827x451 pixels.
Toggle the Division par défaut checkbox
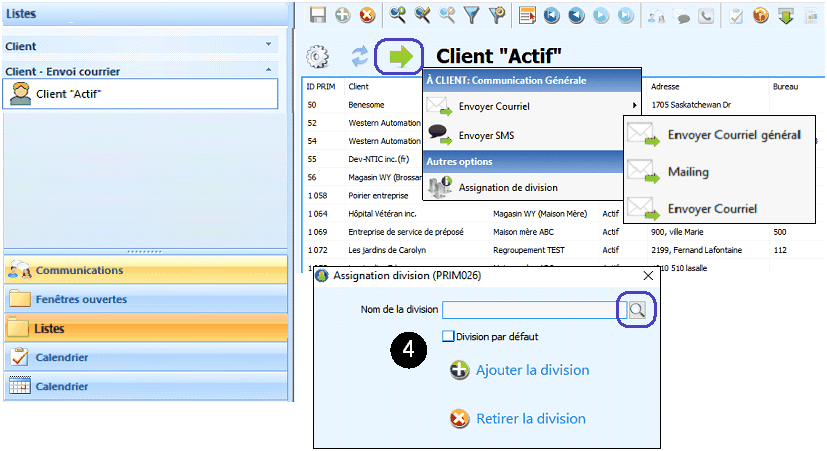[449, 337]
